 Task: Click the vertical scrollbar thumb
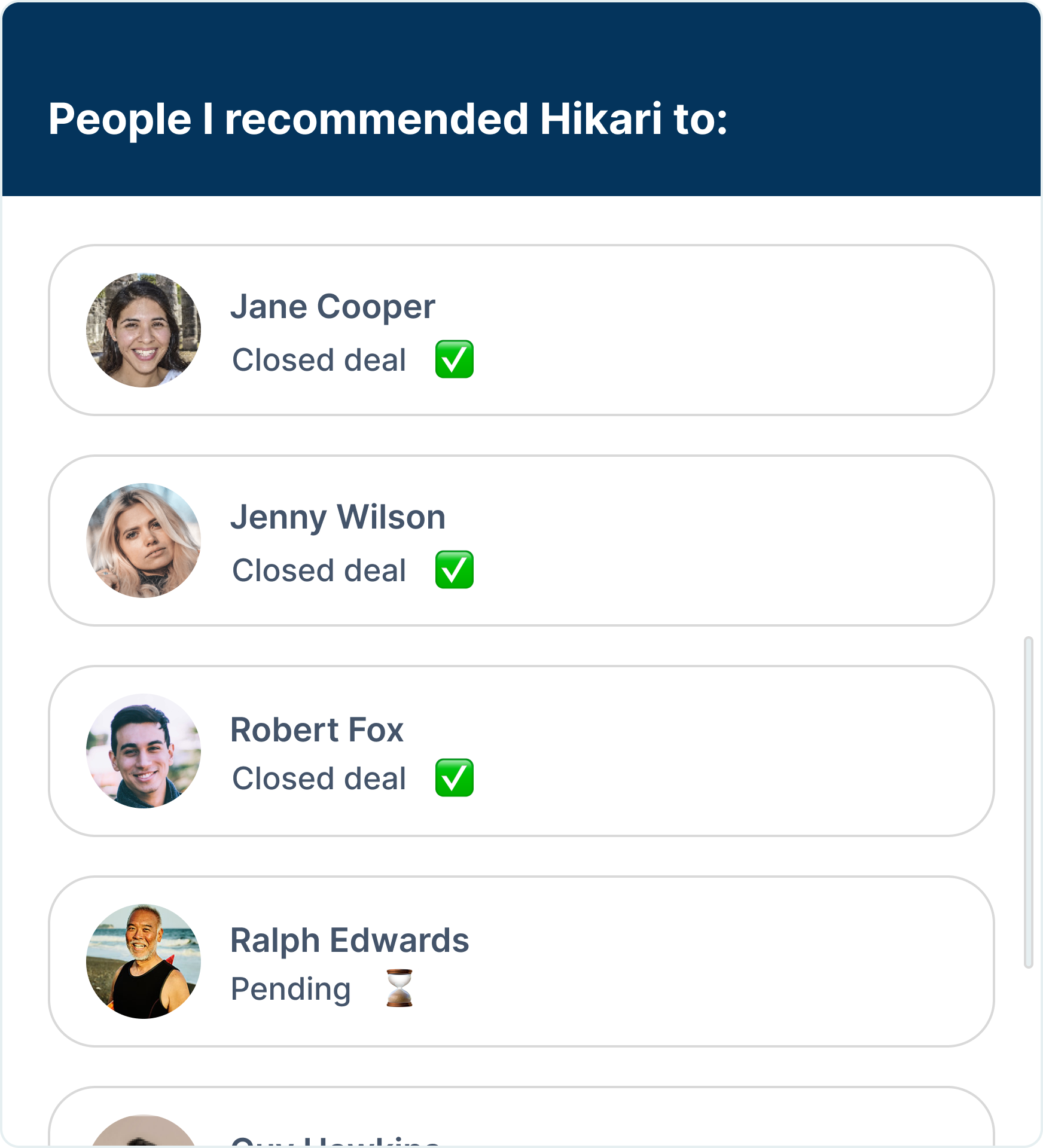(1029, 802)
